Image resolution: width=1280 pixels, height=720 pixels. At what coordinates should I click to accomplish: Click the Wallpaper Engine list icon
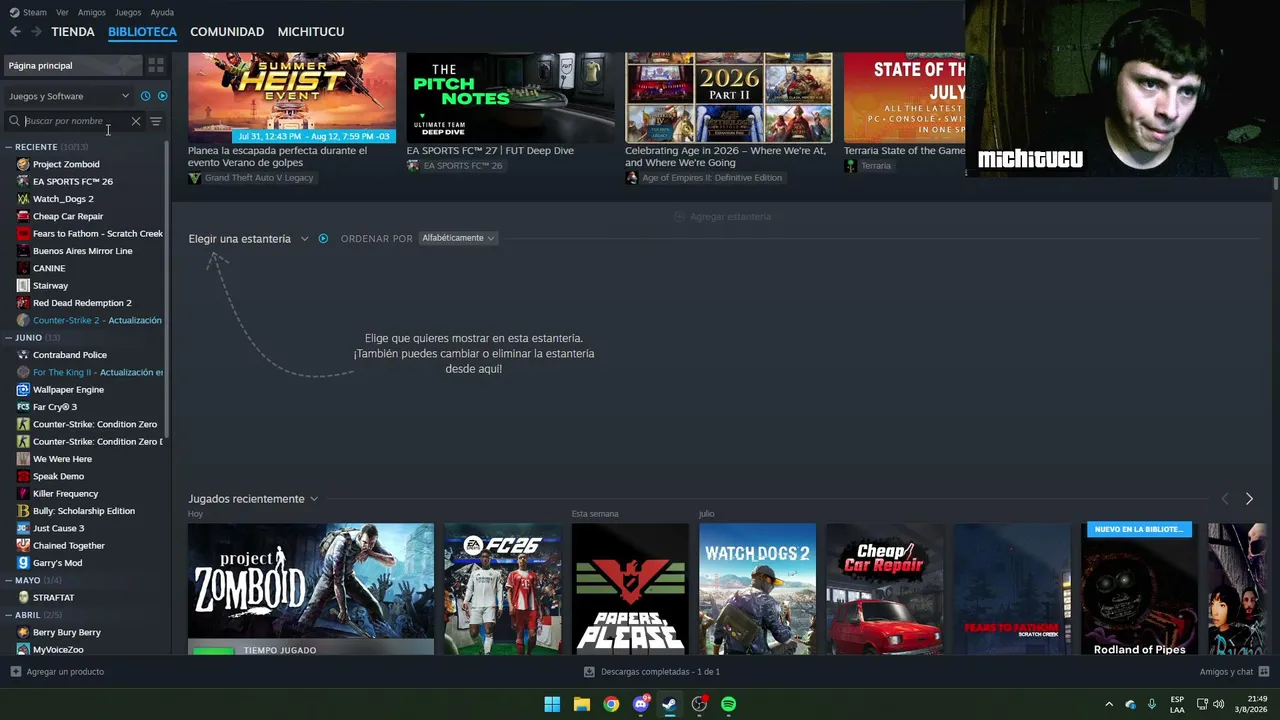23,390
